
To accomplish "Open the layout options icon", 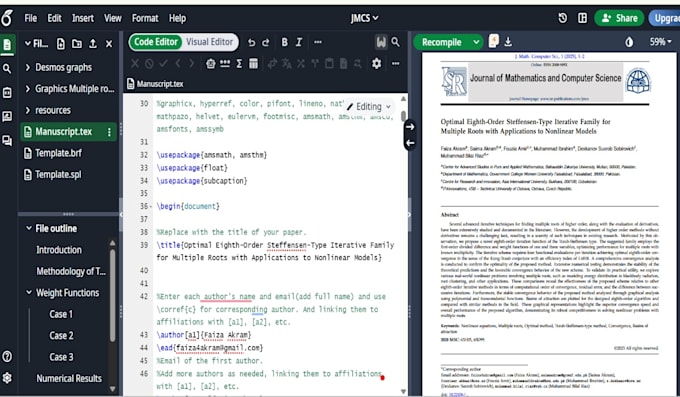I will click(x=582, y=18).
